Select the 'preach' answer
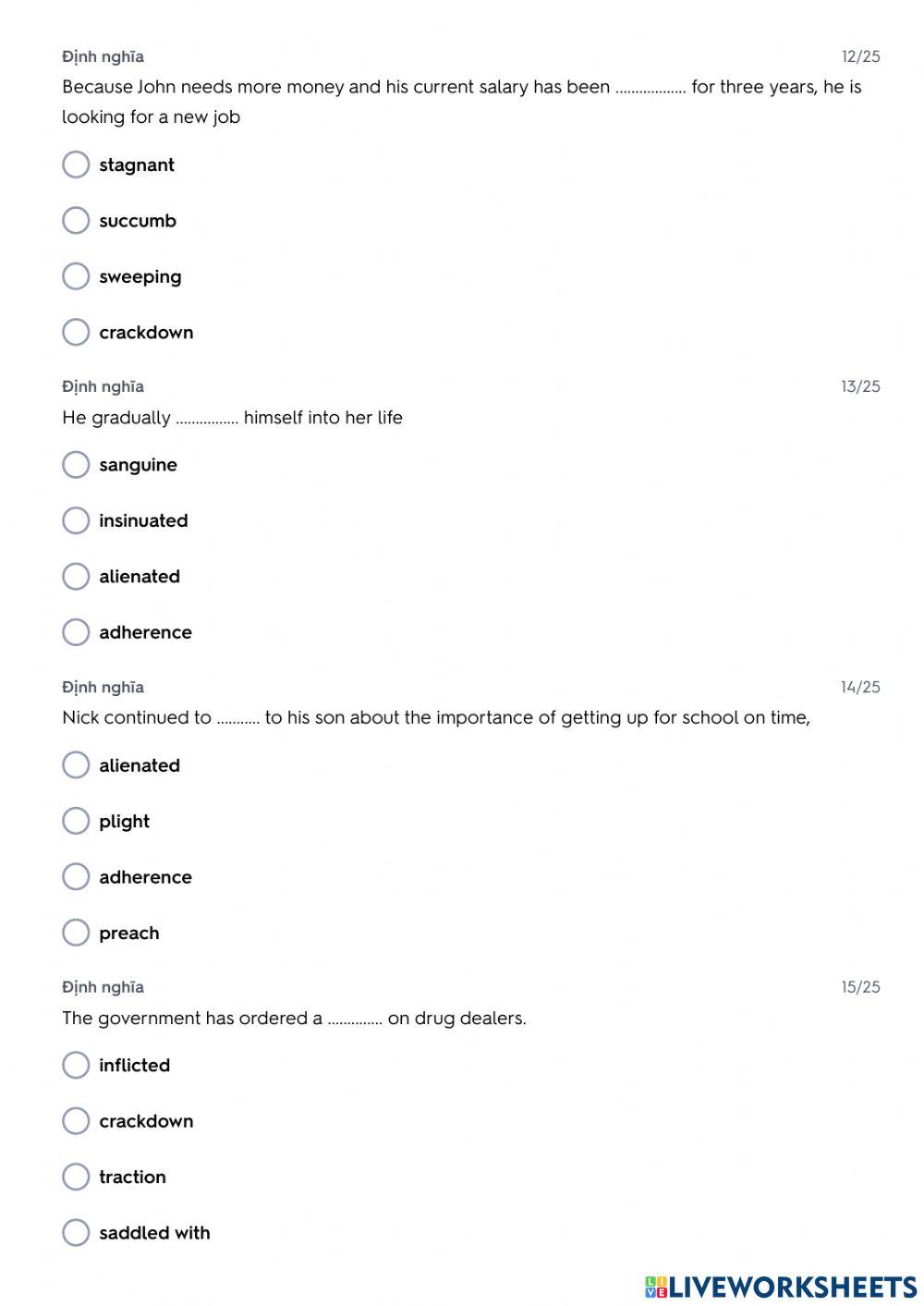Viewport: 924px width, 1306px height. 76,933
